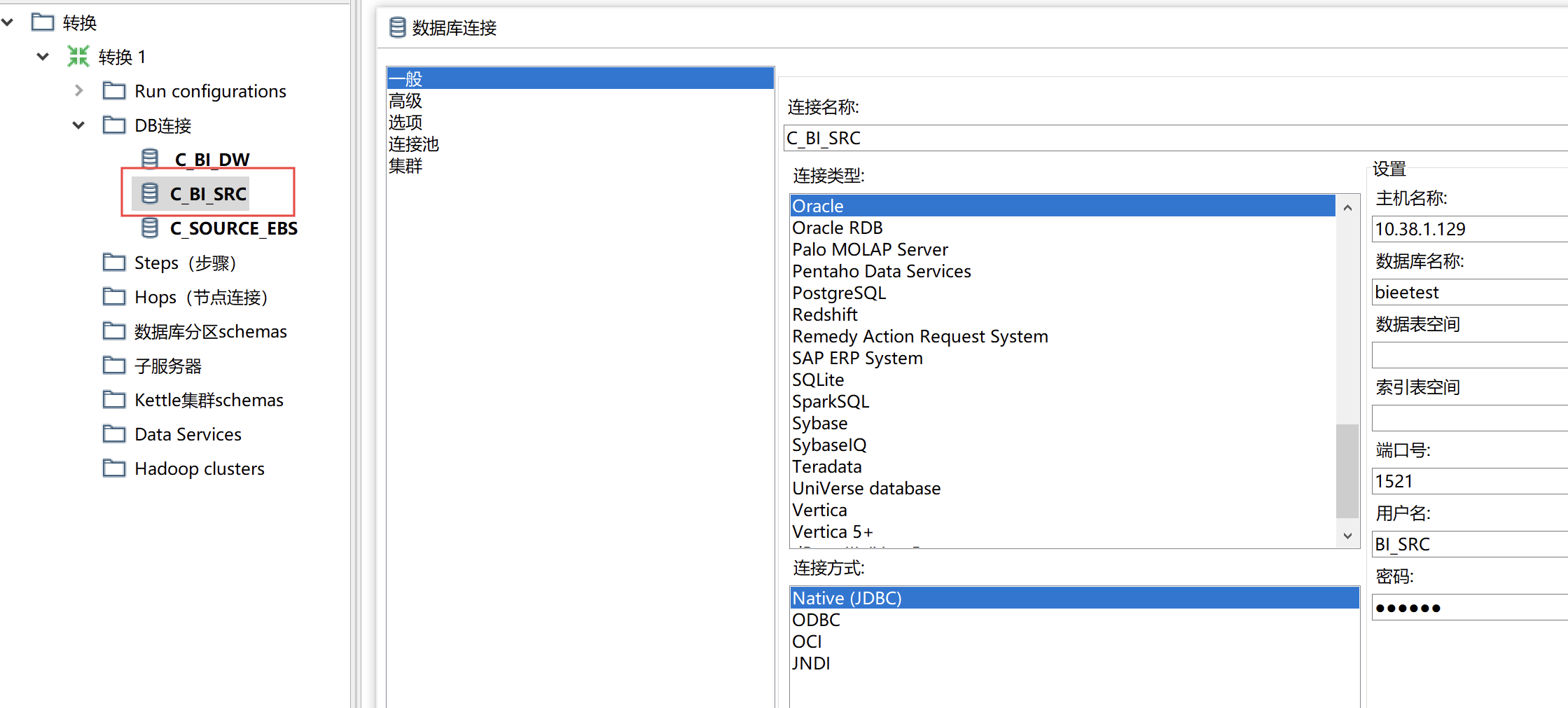Switch to the 高级 settings section
This screenshot has height=708, width=1568.
tap(405, 101)
